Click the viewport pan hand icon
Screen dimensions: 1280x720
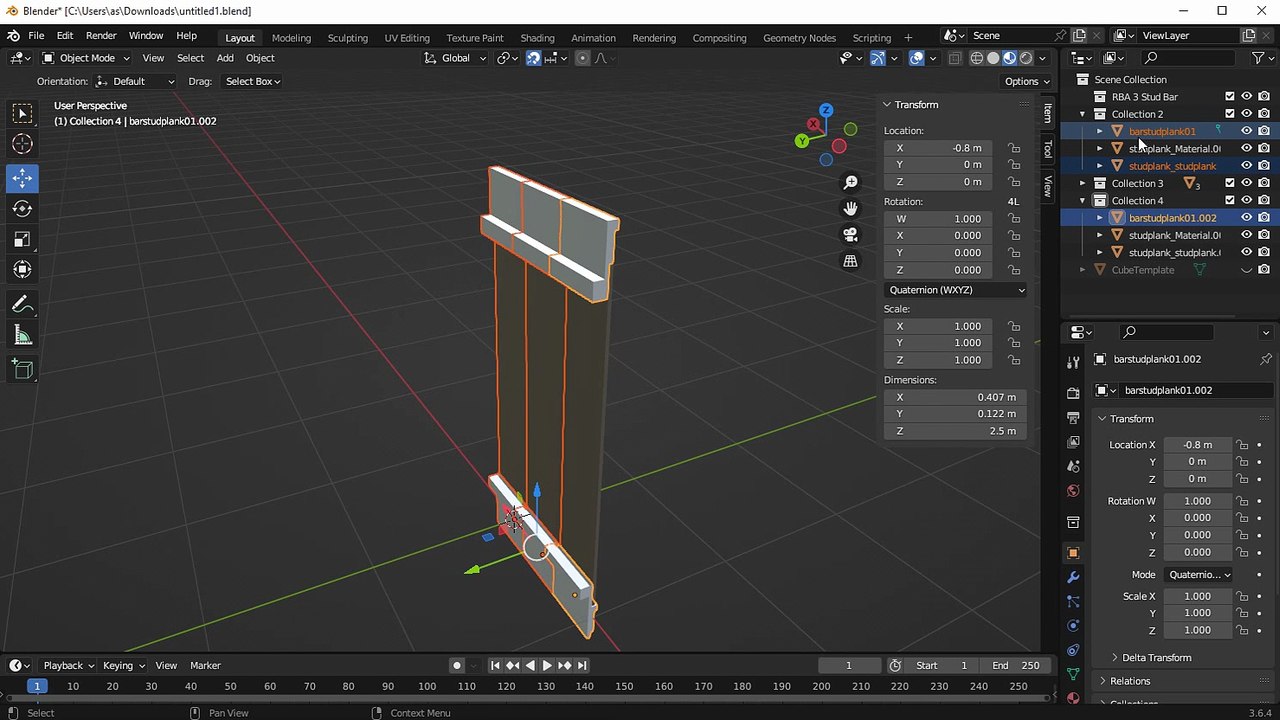[x=850, y=208]
